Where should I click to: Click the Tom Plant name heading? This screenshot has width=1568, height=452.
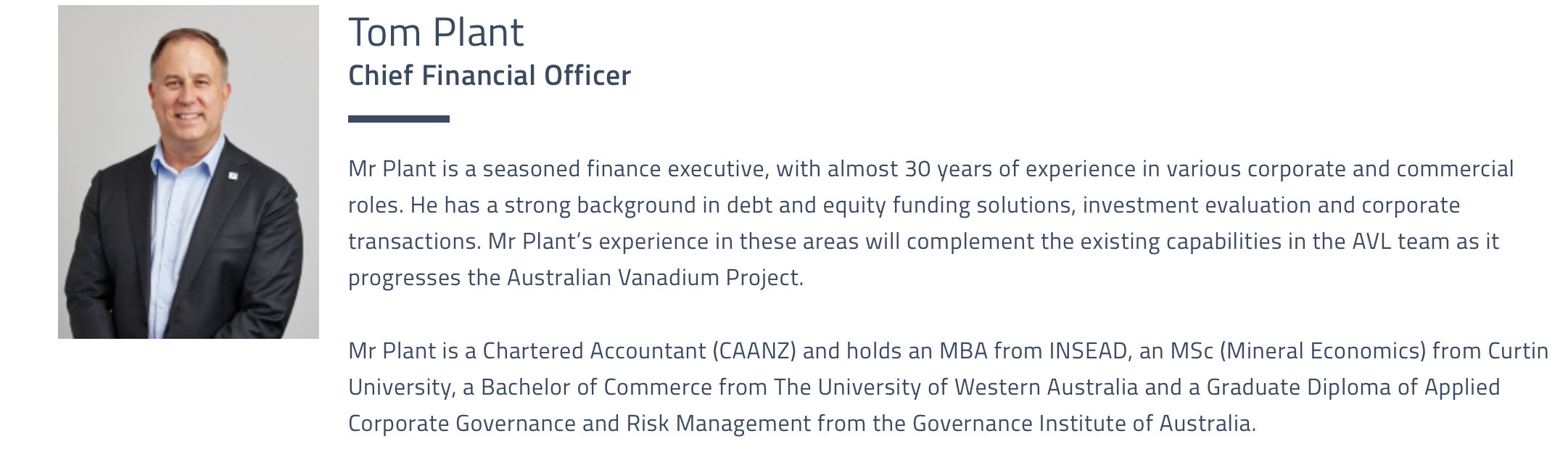click(436, 33)
